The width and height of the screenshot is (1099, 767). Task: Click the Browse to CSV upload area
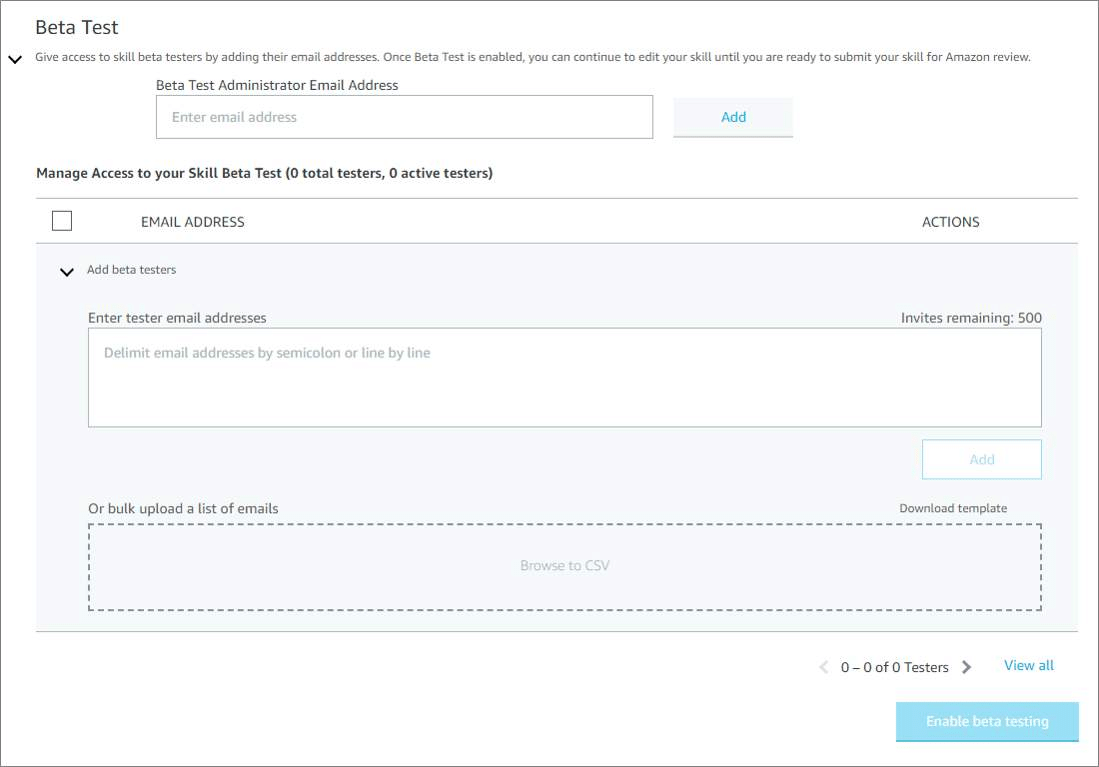[x=565, y=565]
